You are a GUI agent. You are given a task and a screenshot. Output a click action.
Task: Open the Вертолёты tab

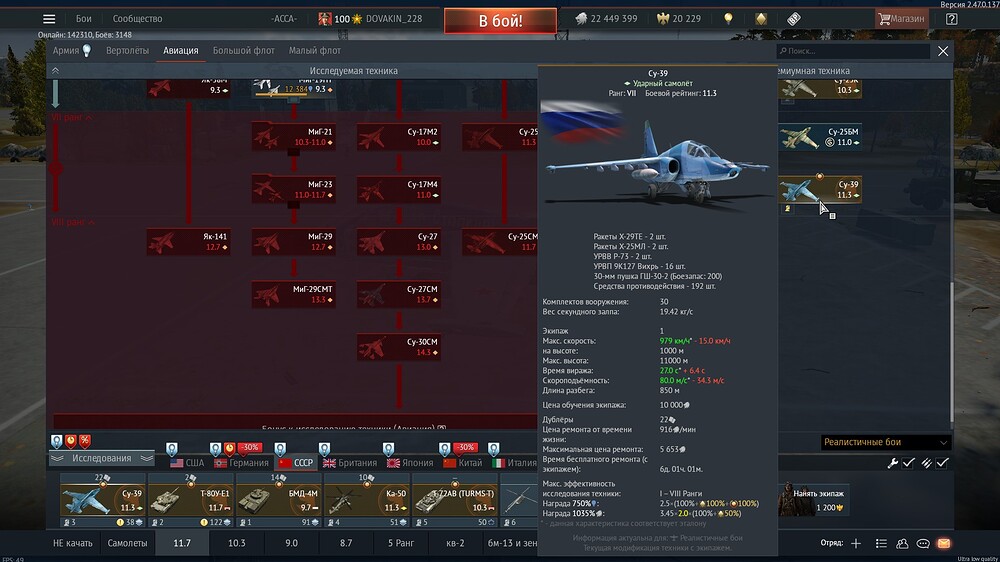tap(128, 50)
